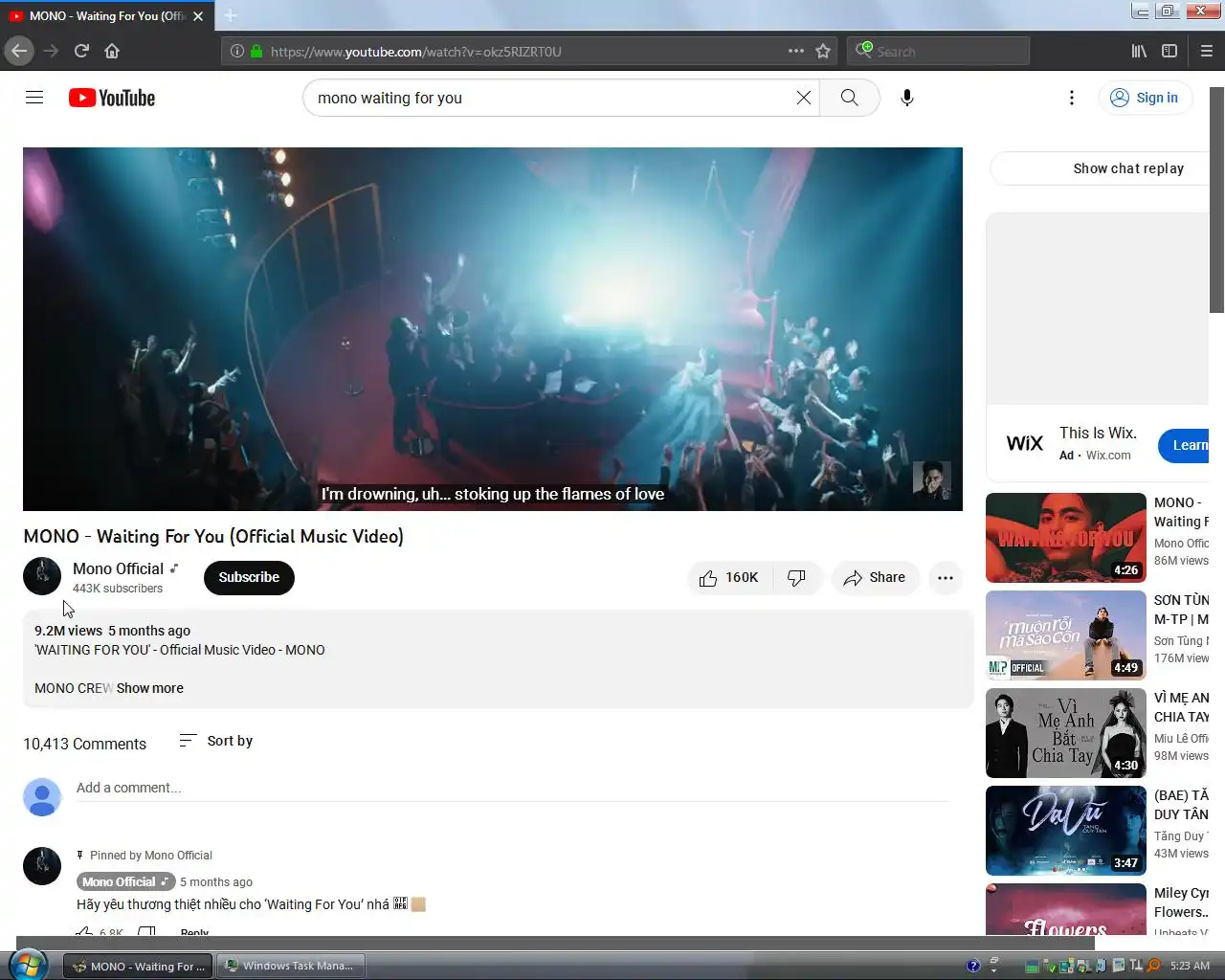
Task: Open a new tab with plus
Action: click(231, 15)
